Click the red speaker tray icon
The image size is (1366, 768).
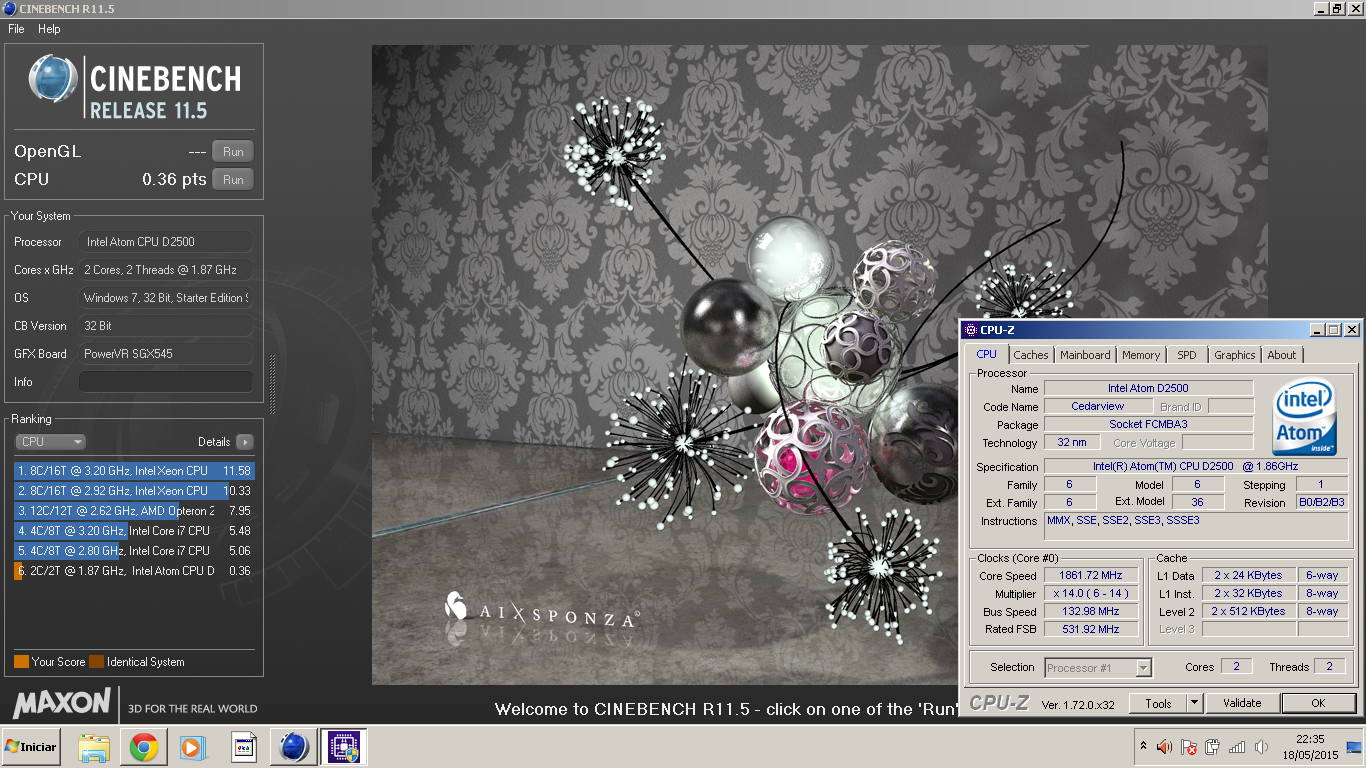coord(1165,747)
